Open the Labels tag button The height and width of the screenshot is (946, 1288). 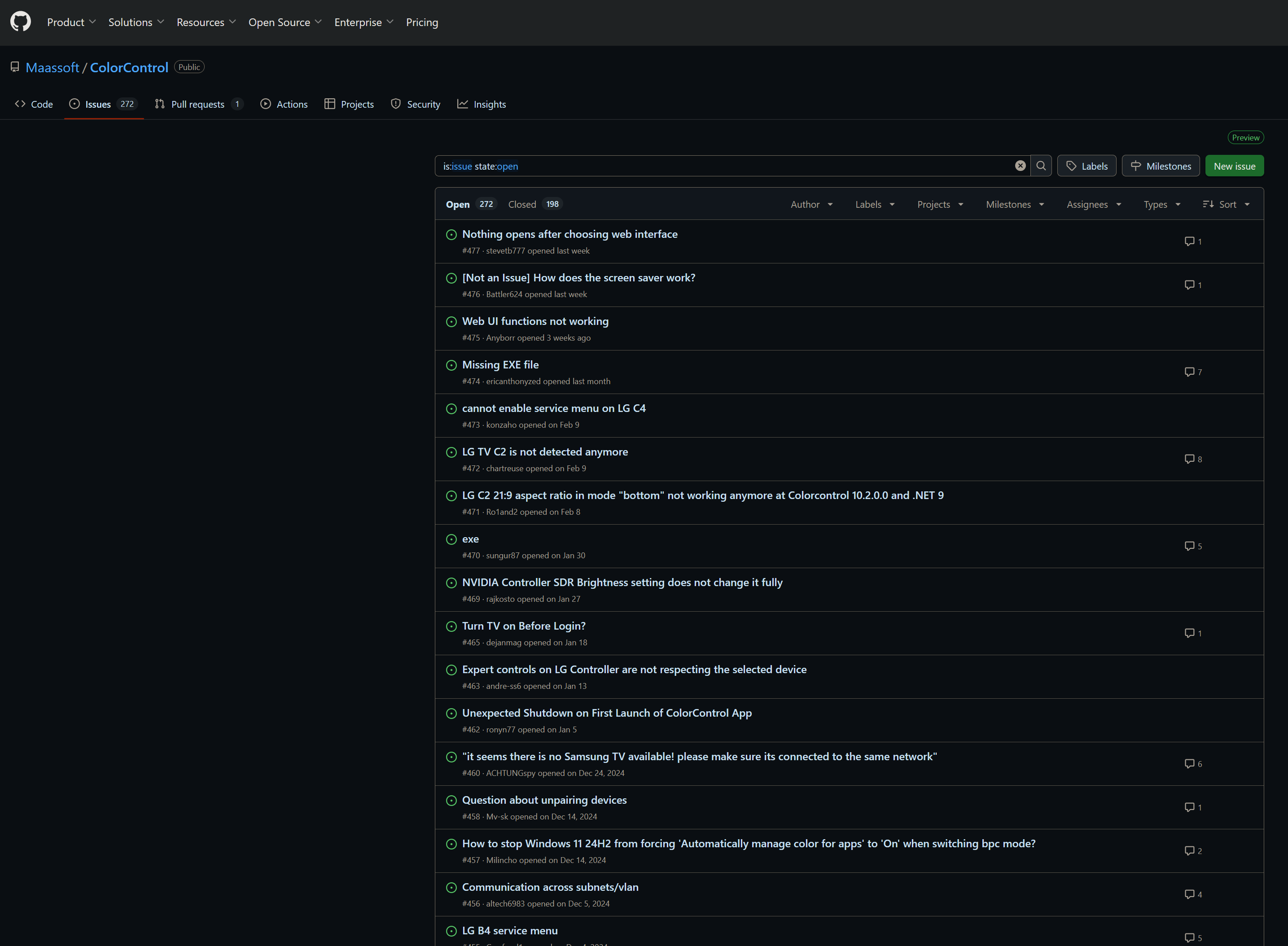[x=1086, y=166]
